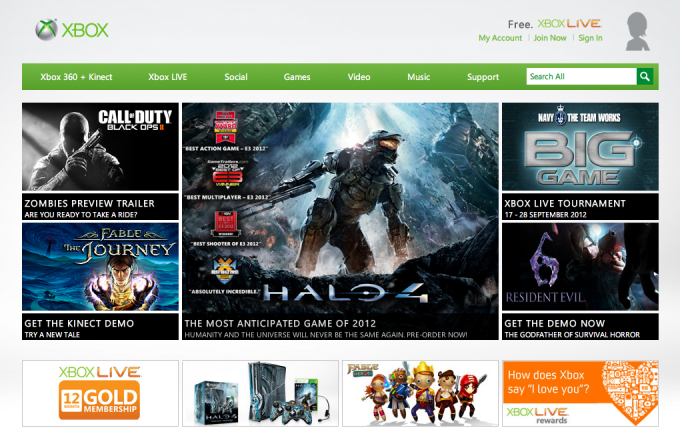Click the green search magnifier button
This screenshot has height=434, width=680.
point(645,76)
